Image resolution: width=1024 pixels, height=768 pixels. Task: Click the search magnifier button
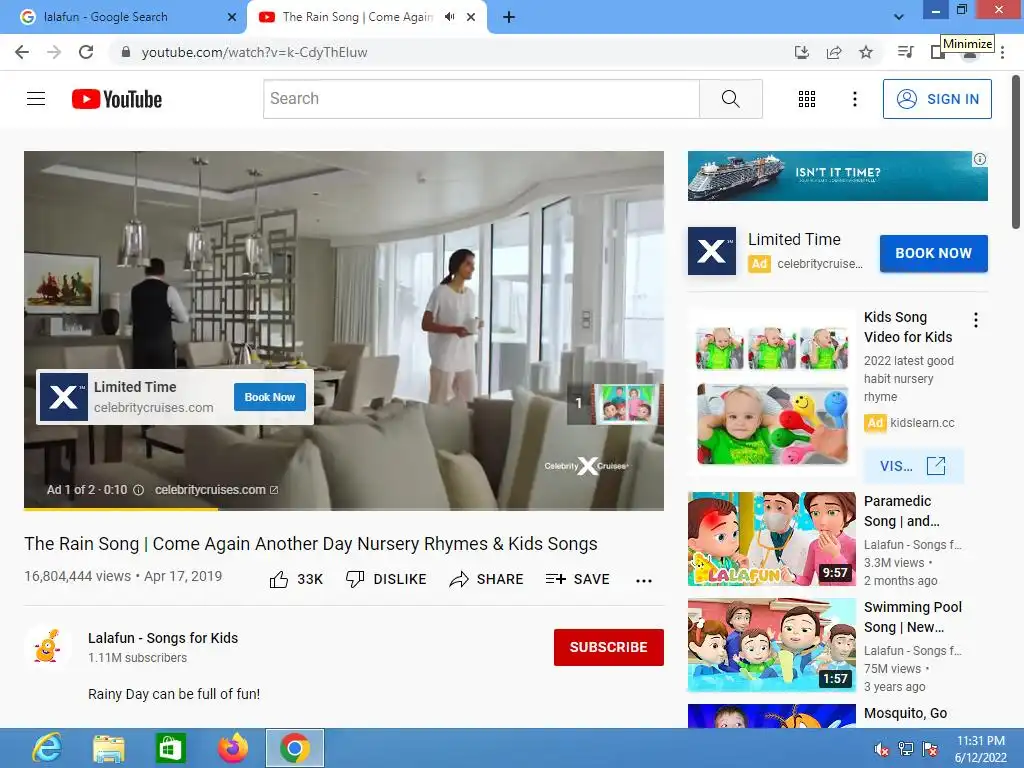[x=731, y=99]
